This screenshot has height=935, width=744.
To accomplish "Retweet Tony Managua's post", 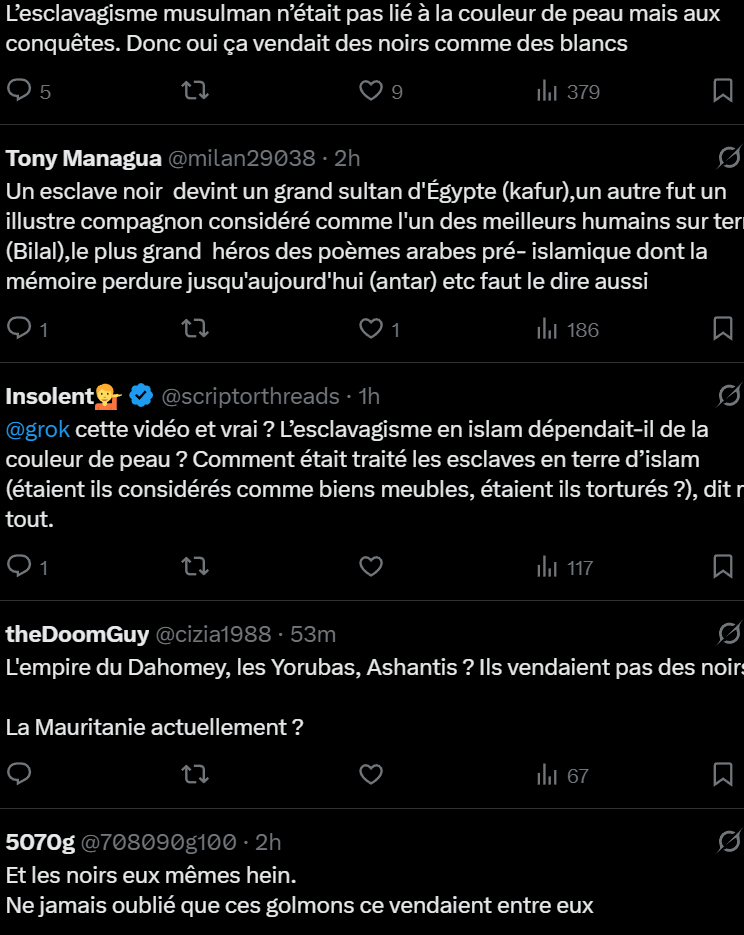I will point(195,328).
